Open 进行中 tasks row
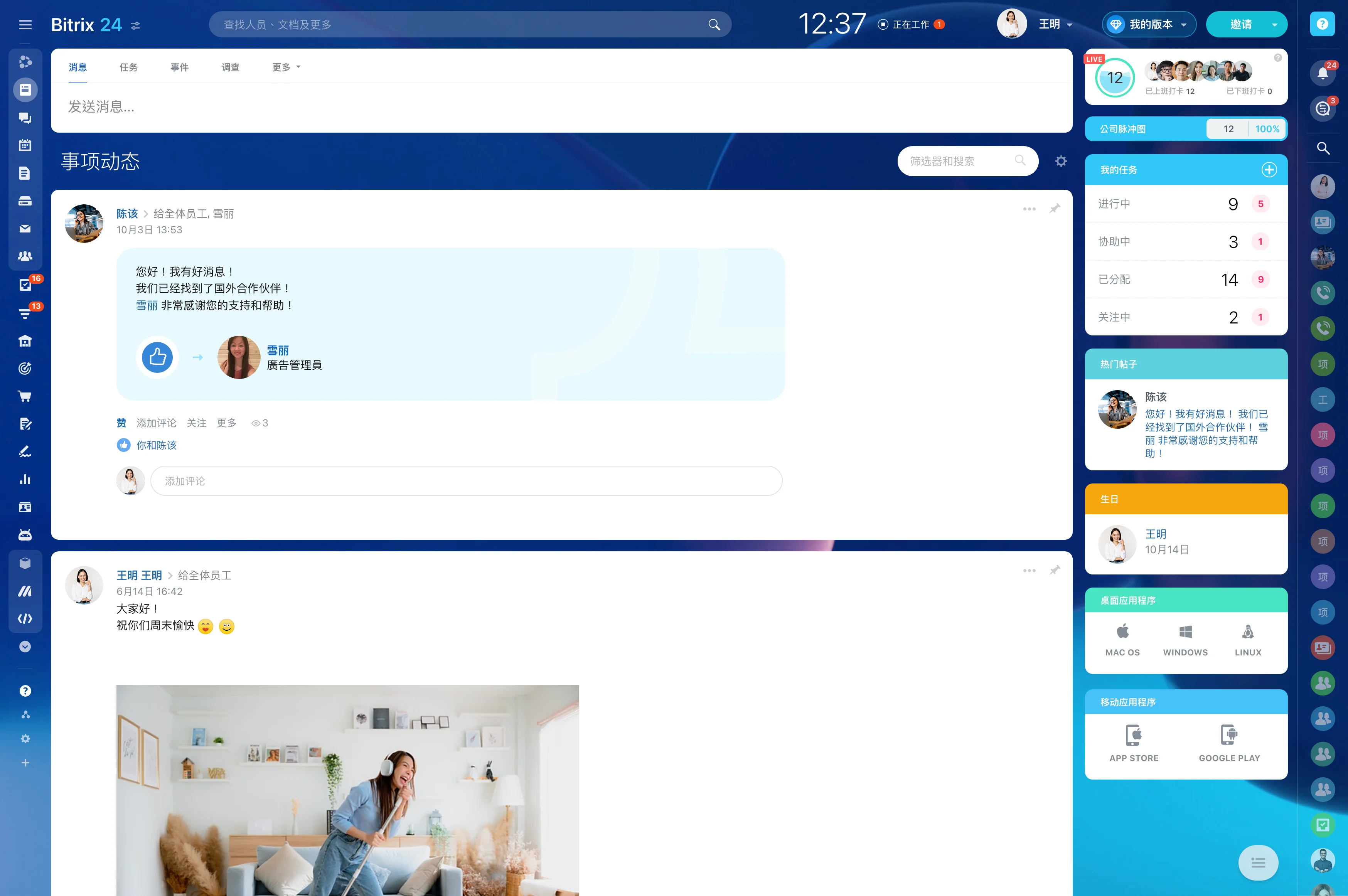 1186,204
